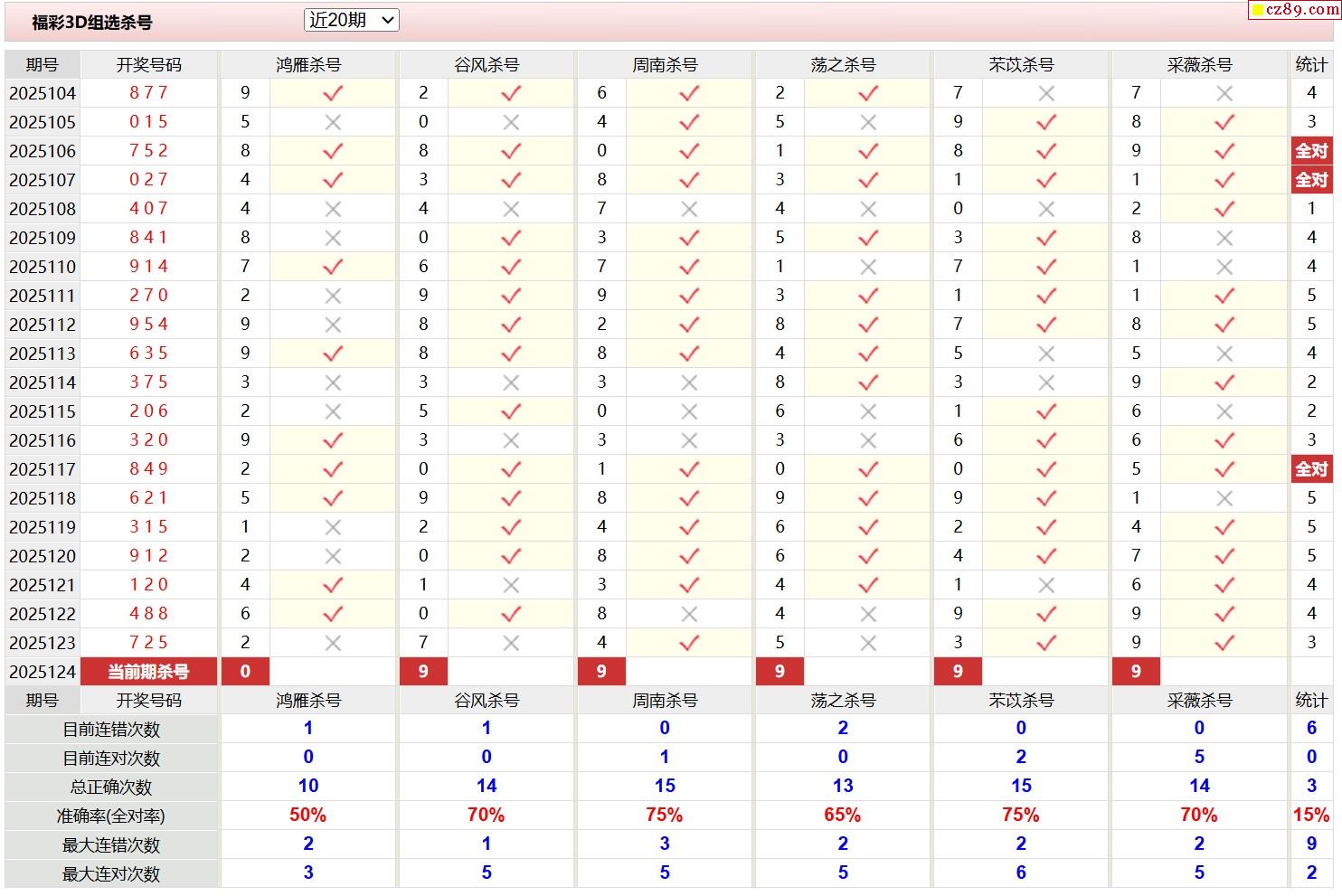Click the 全对 badge in row 2025106
The image size is (1342, 896).
(x=1311, y=151)
